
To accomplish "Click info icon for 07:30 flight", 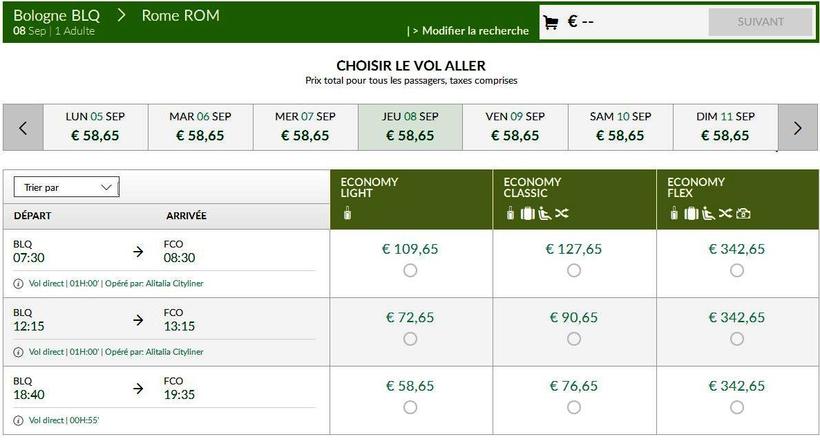I will 19,284.
